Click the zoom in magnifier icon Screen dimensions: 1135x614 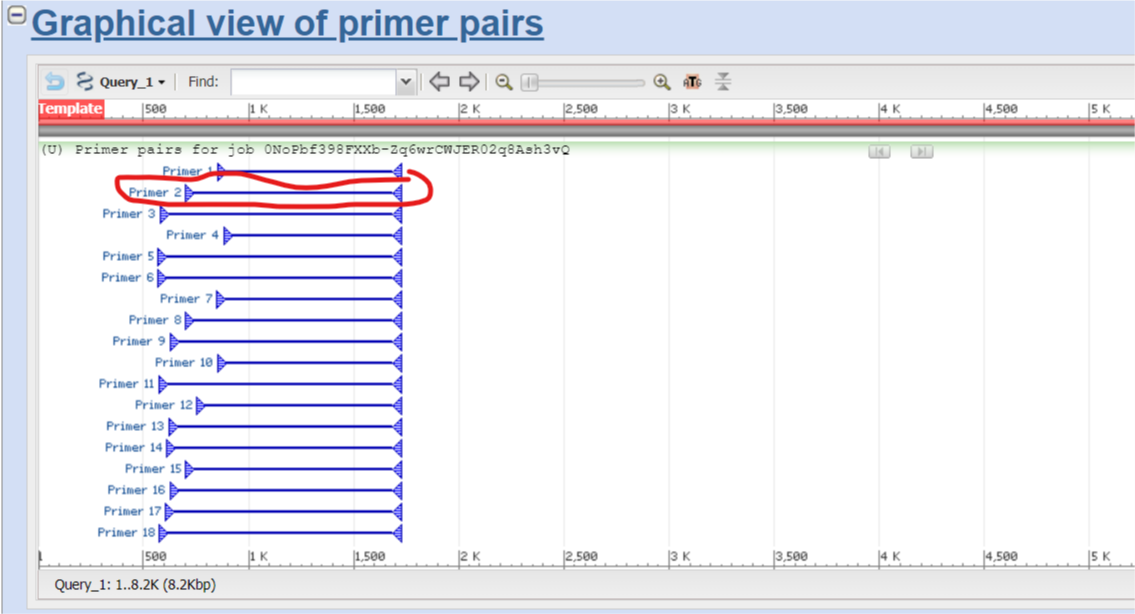point(661,82)
